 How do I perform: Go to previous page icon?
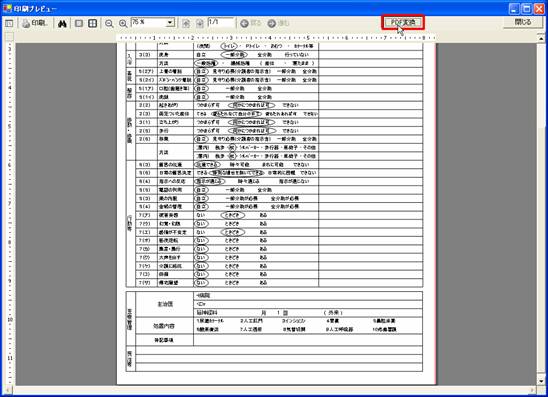186,23
